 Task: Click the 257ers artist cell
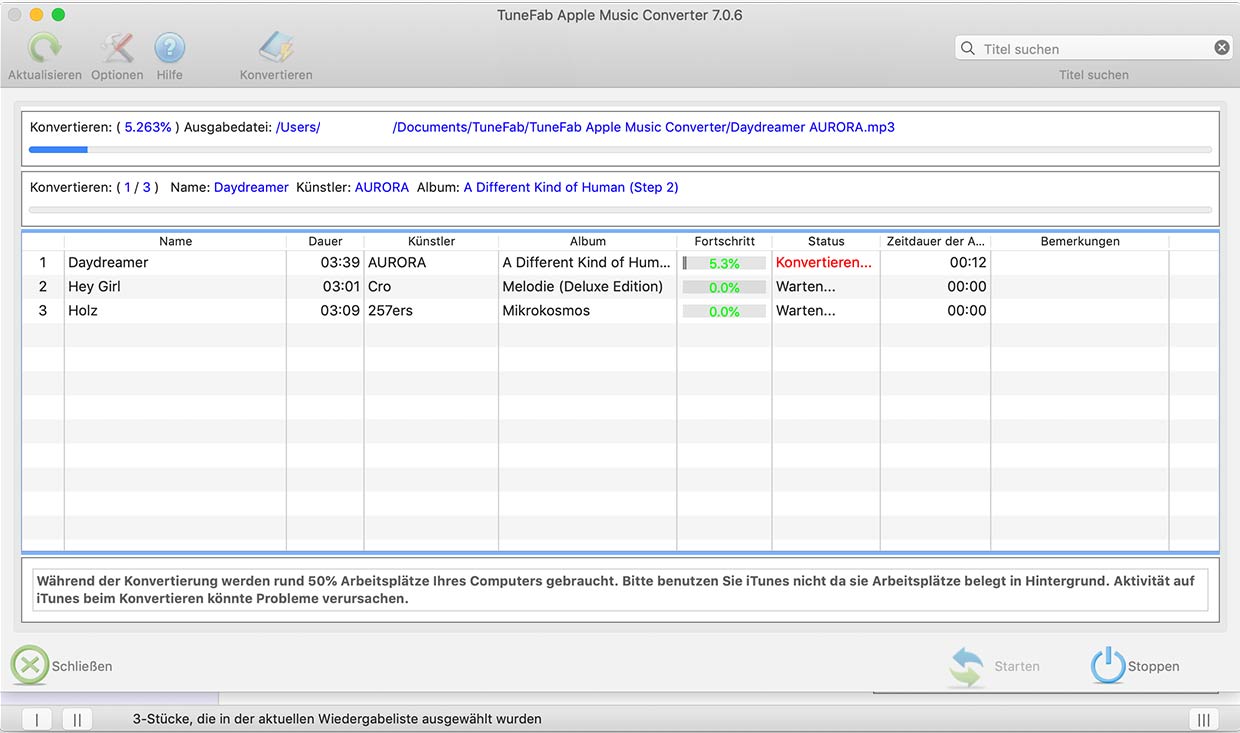coord(390,310)
